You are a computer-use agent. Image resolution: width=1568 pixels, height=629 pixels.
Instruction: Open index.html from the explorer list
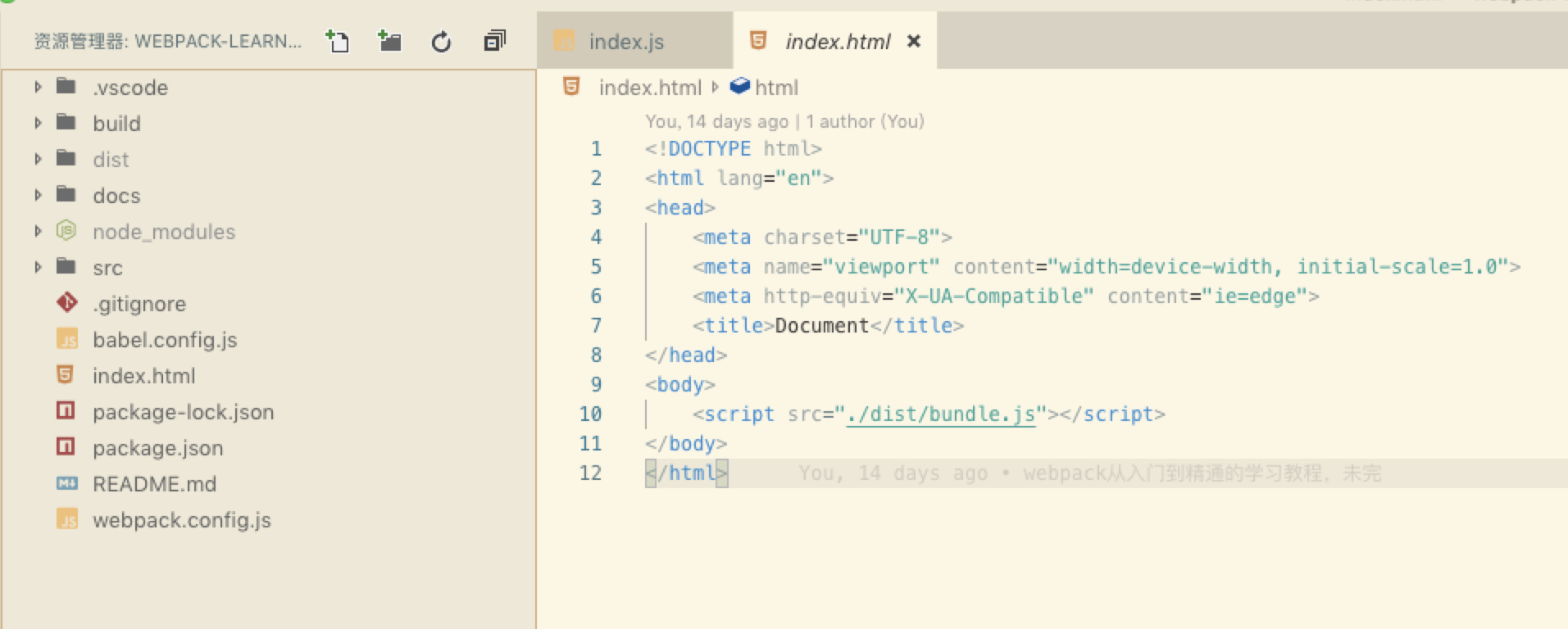click(143, 376)
